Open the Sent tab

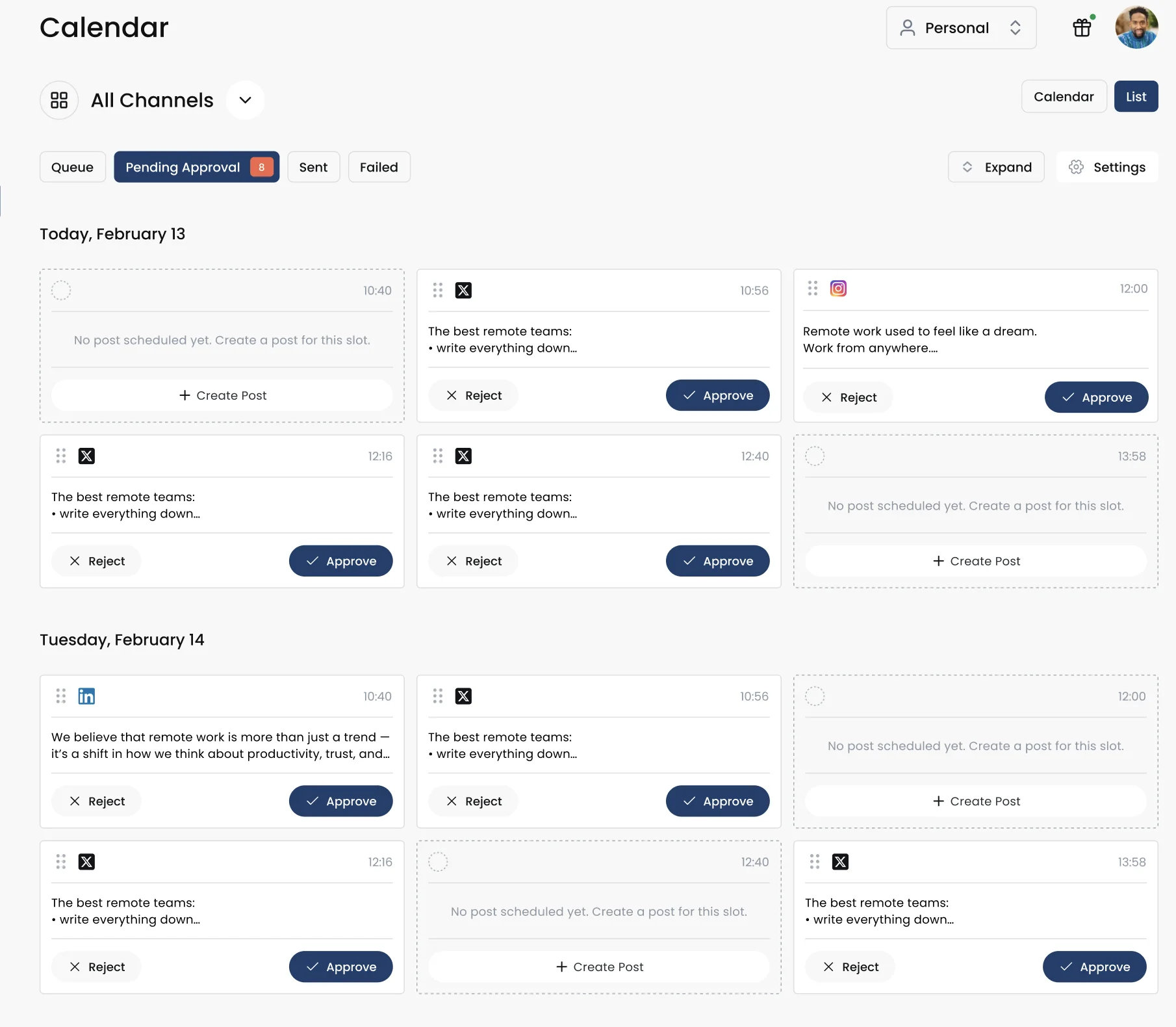tap(313, 167)
